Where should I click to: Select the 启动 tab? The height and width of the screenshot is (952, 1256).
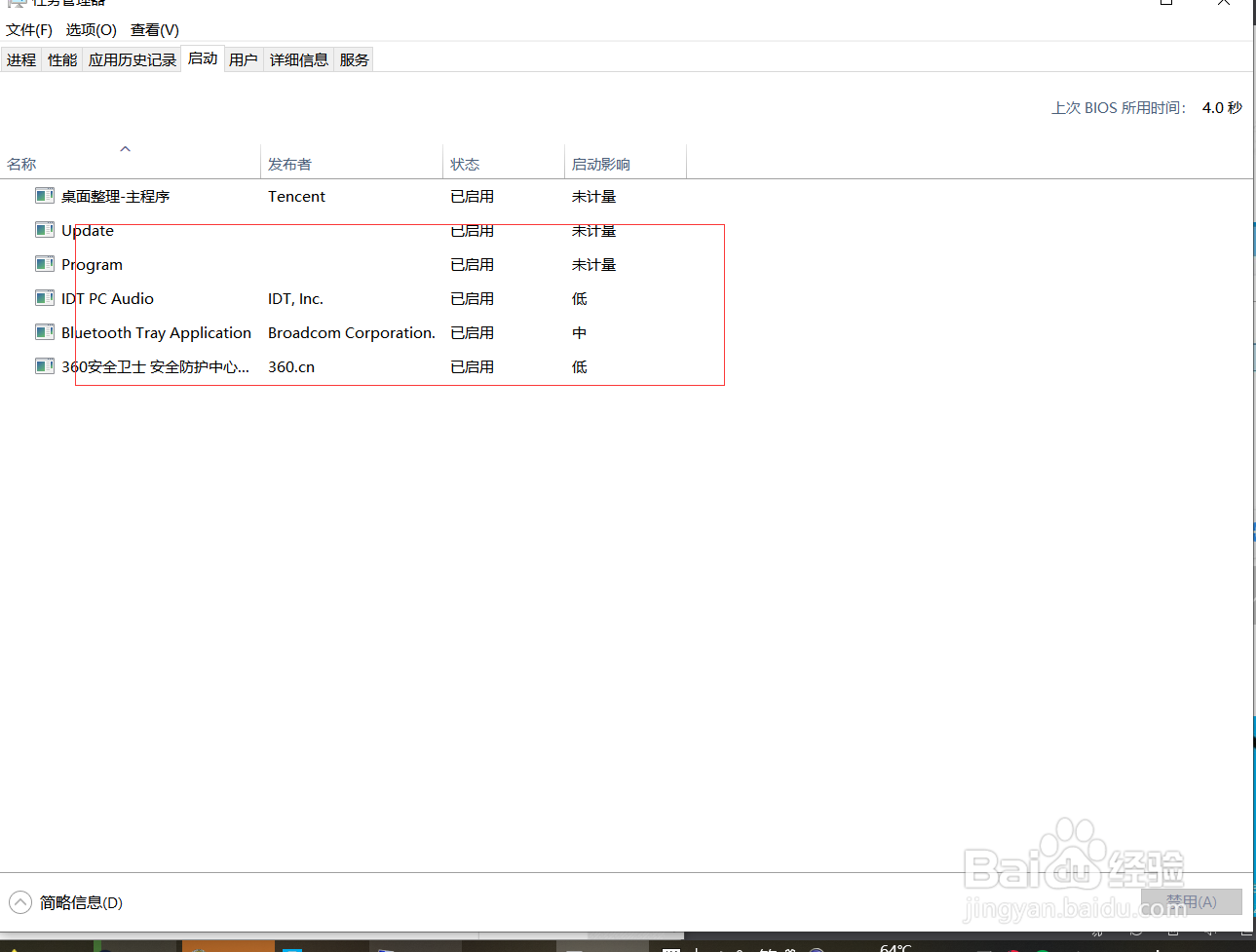coord(203,58)
